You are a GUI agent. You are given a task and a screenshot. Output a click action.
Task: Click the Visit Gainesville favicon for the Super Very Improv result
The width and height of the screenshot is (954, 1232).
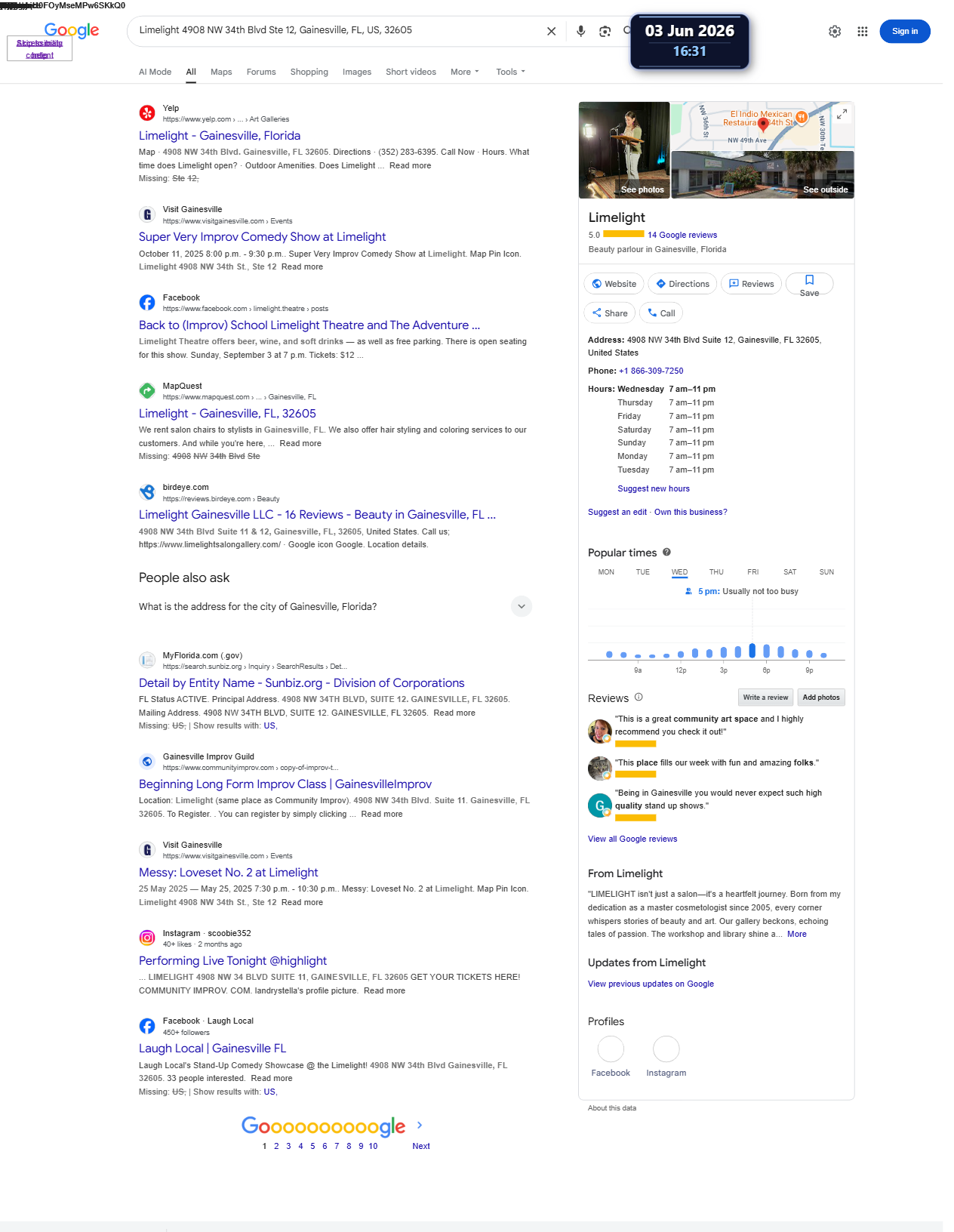coord(147,214)
